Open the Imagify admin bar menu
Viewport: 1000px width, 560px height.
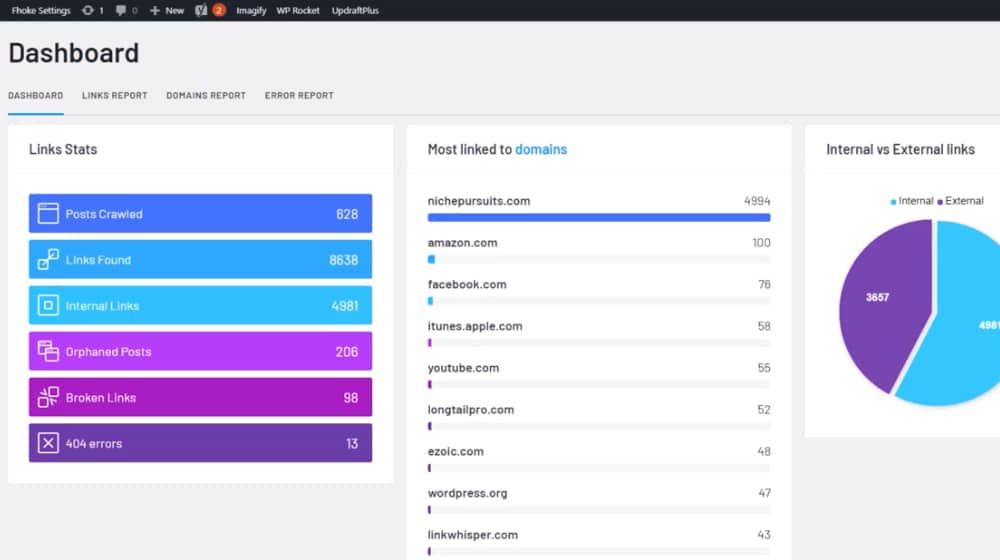pyautogui.click(x=251, y=10)
